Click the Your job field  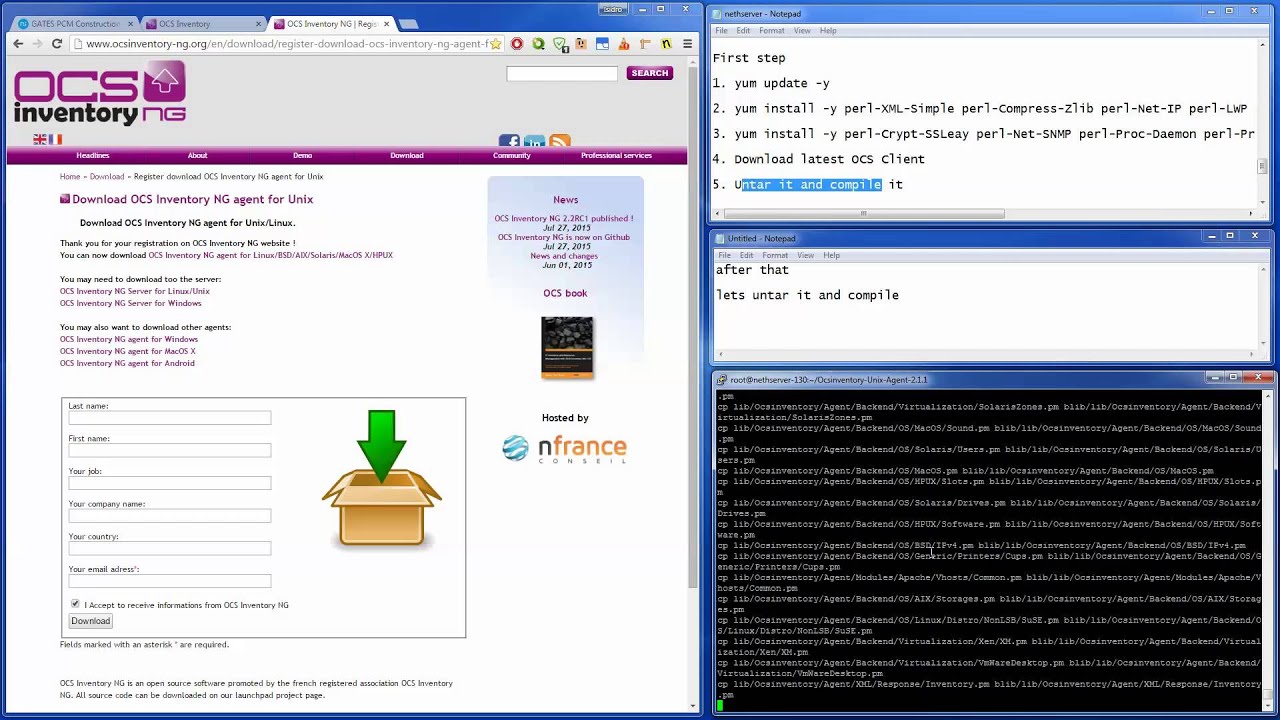click(x=170, y=483)
